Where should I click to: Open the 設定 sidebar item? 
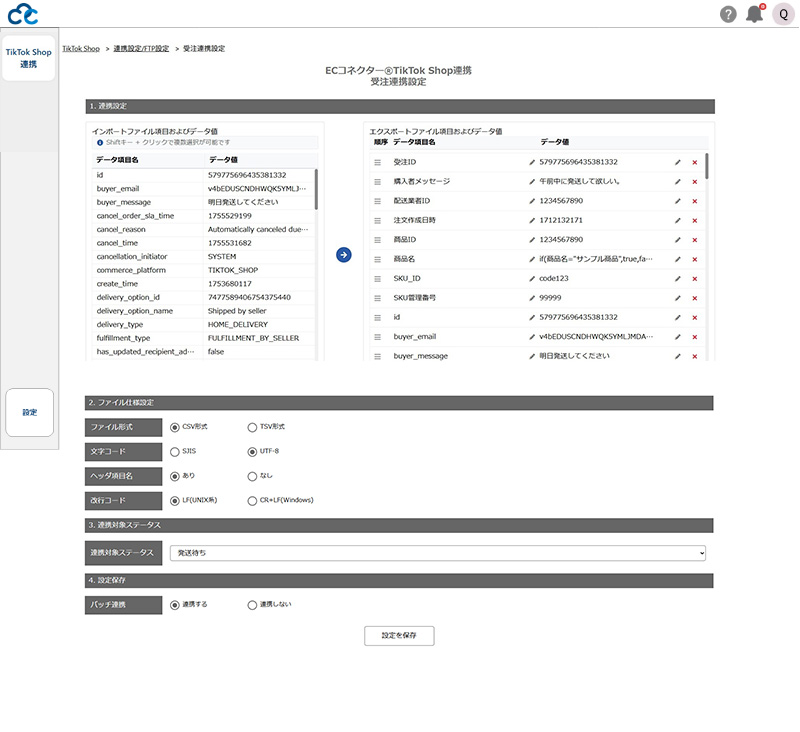[x=29, y=412]
